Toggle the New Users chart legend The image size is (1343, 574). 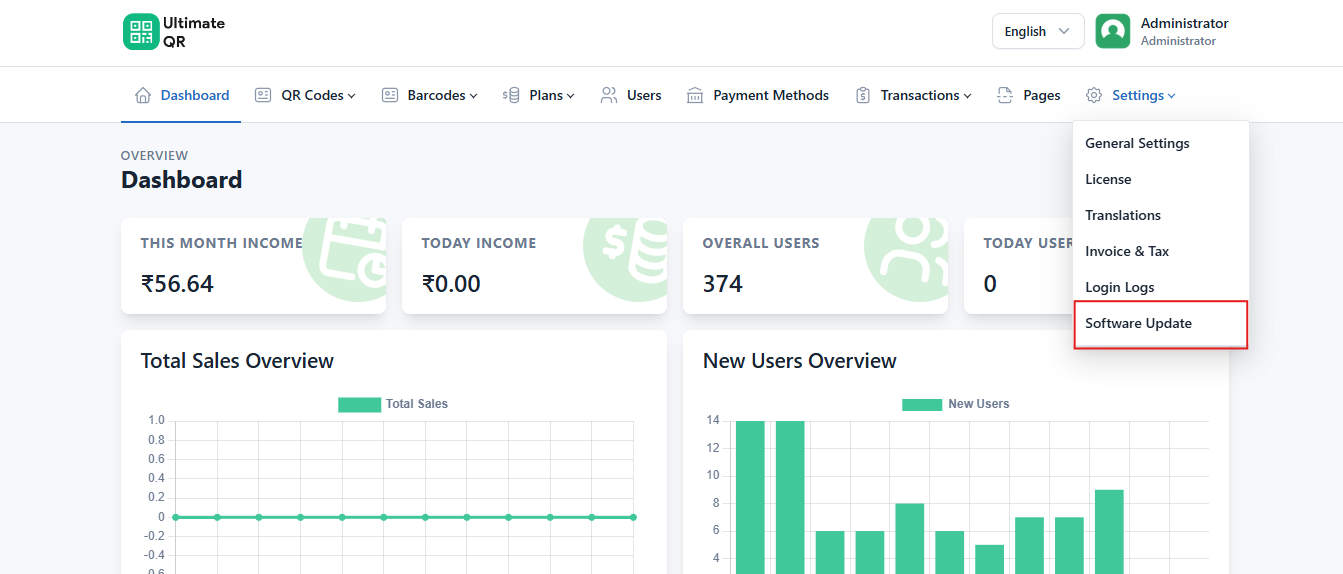(x=955, y=404)
